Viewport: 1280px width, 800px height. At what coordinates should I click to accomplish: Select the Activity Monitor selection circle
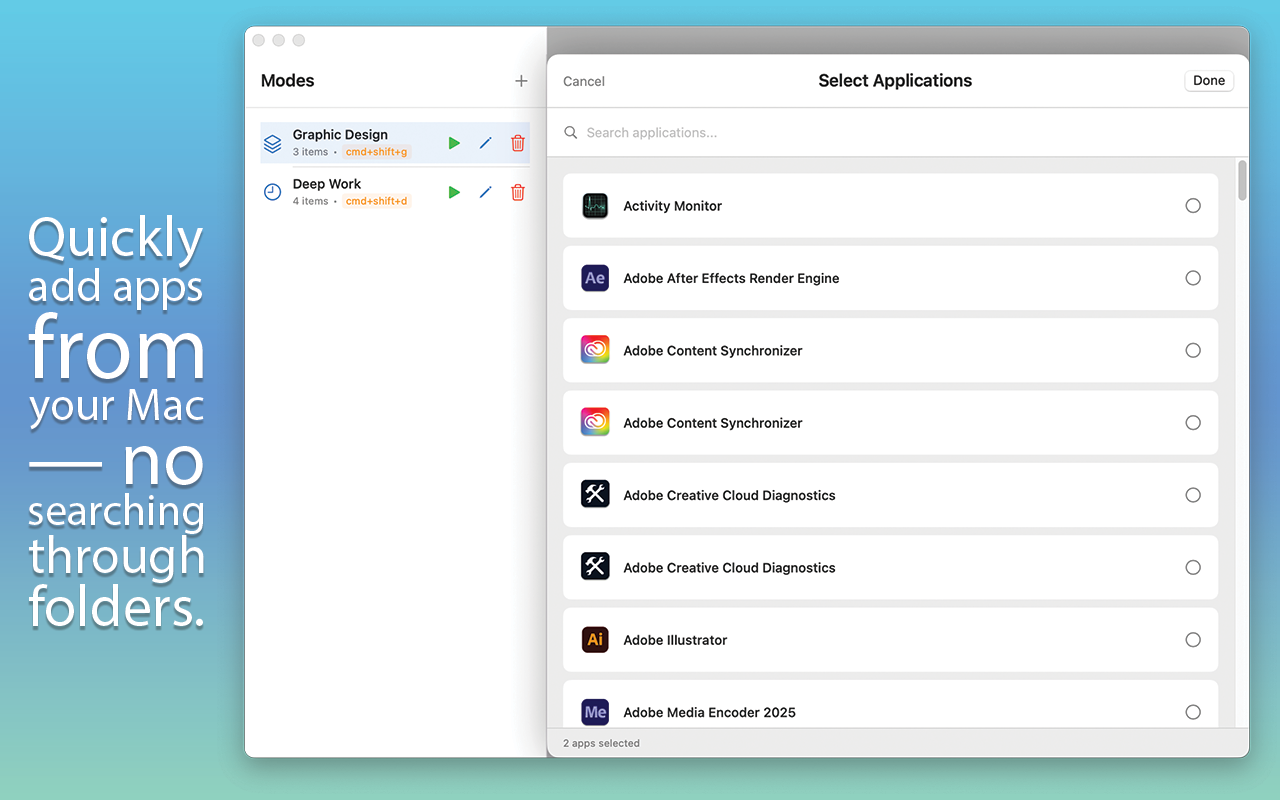(x=1193, y=205)
